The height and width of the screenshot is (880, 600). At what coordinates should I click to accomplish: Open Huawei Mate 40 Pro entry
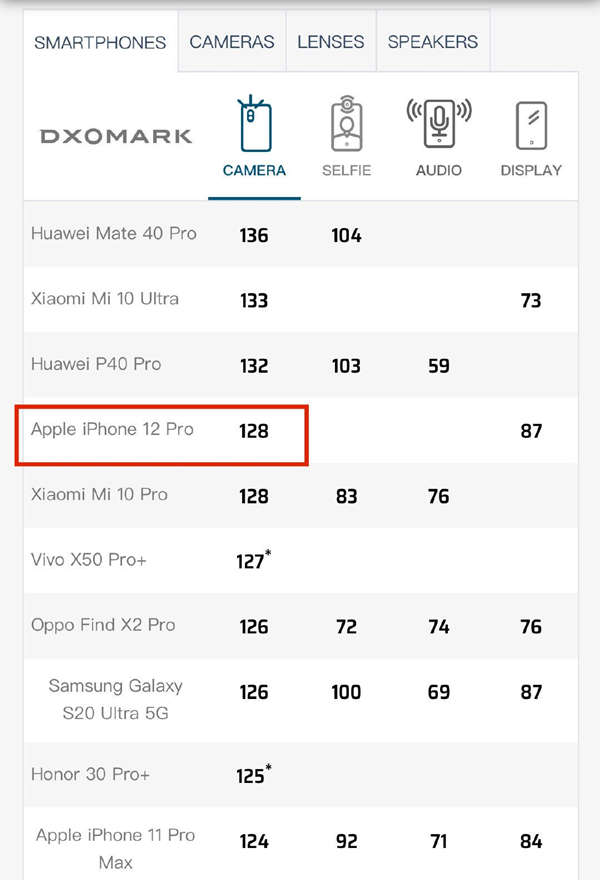click(x=114, y=233)
